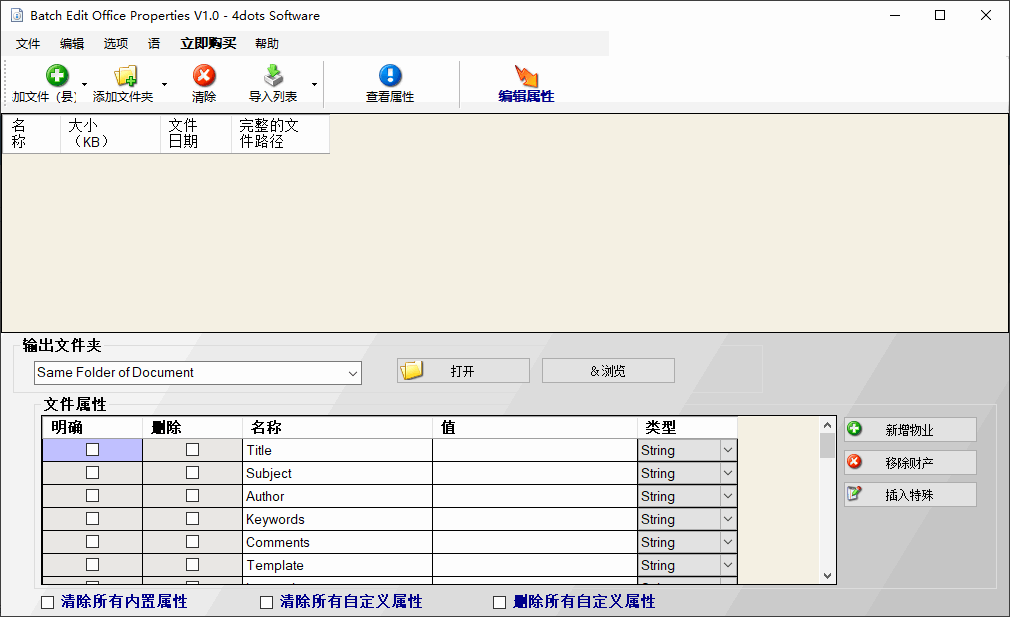Click the 移除财产 remove property button
Viewport: 1010px width, 617px height.
click(x=910, y=462)
